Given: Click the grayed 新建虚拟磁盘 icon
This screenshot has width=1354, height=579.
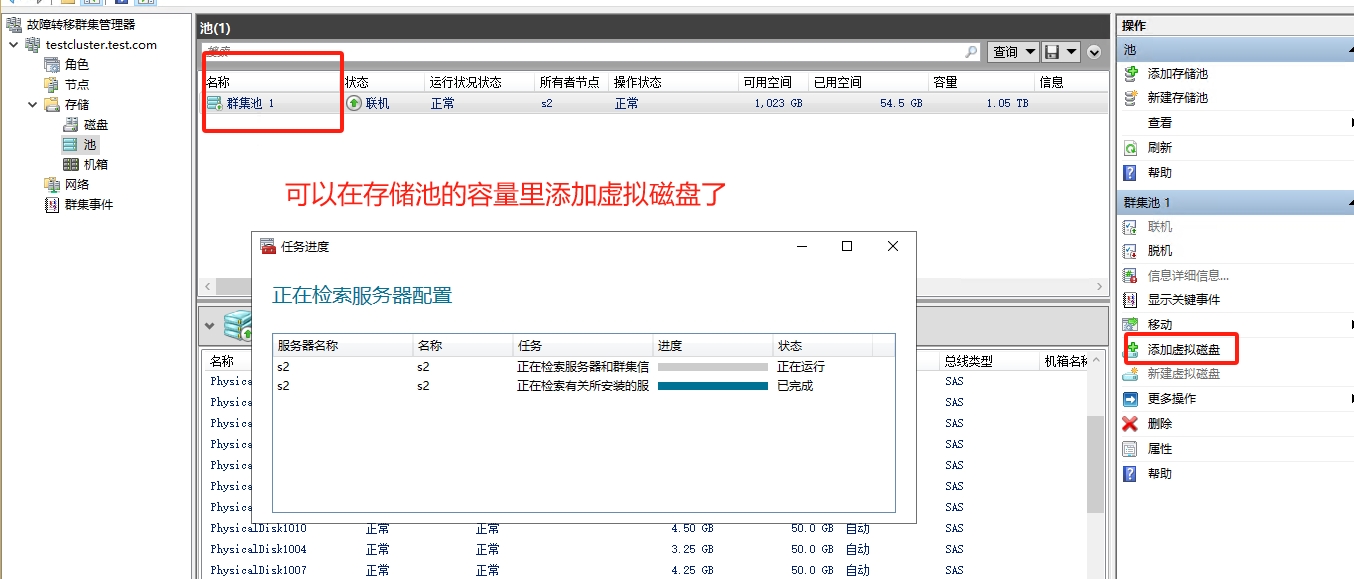Looking at the screenshot, I should pyautogui.click(x=1131, y=374).
